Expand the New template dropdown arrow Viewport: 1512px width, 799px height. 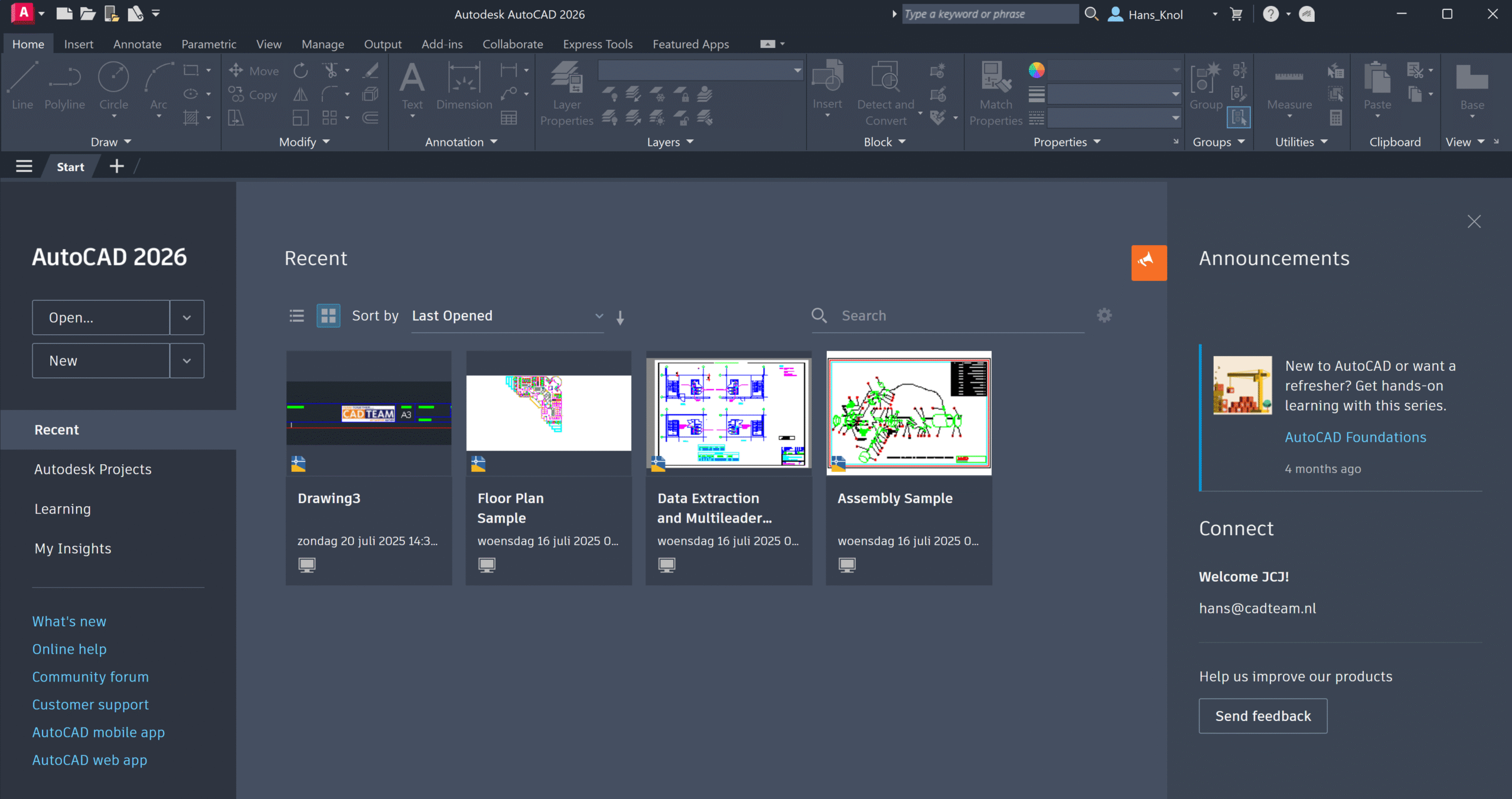tap(187, 361)
